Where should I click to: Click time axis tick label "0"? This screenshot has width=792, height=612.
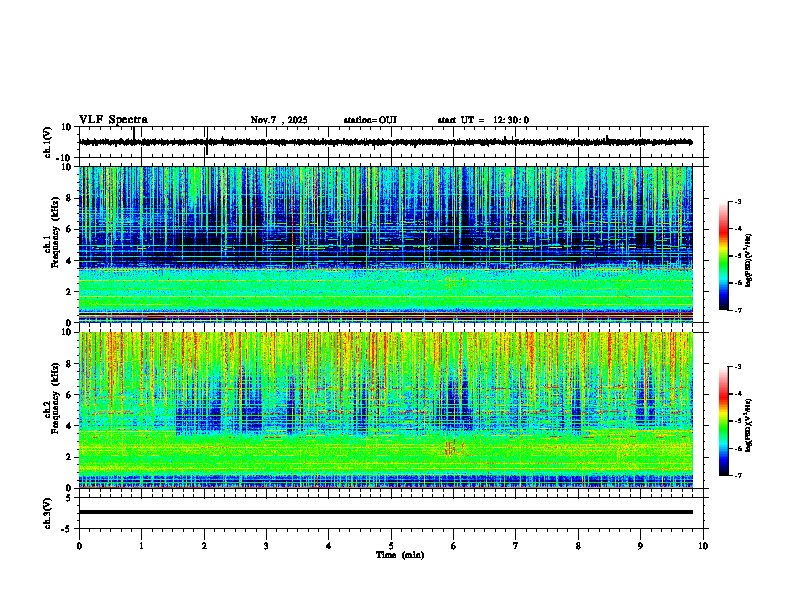79,546
